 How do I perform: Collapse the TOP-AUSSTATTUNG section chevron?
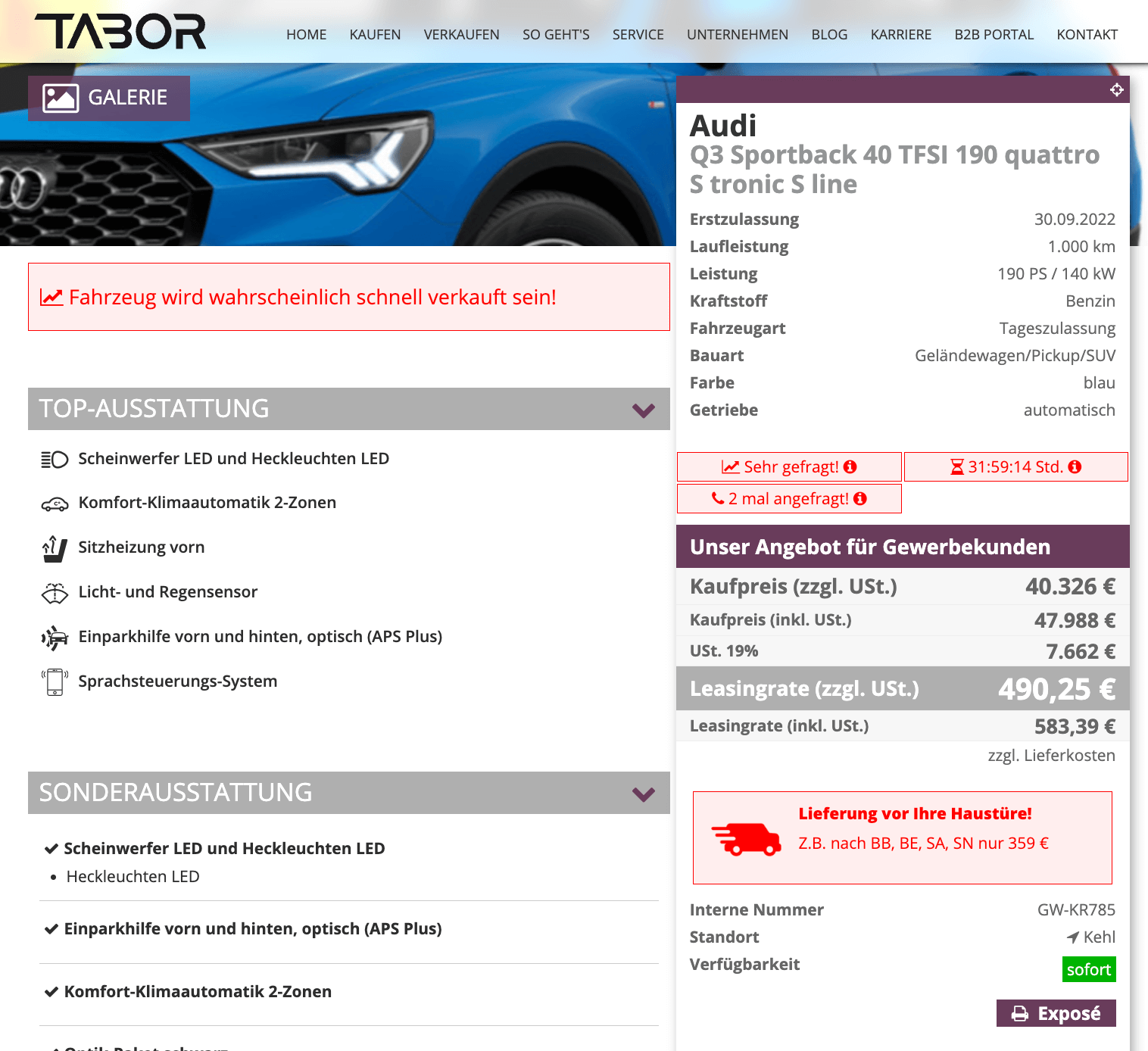(644, 410)
